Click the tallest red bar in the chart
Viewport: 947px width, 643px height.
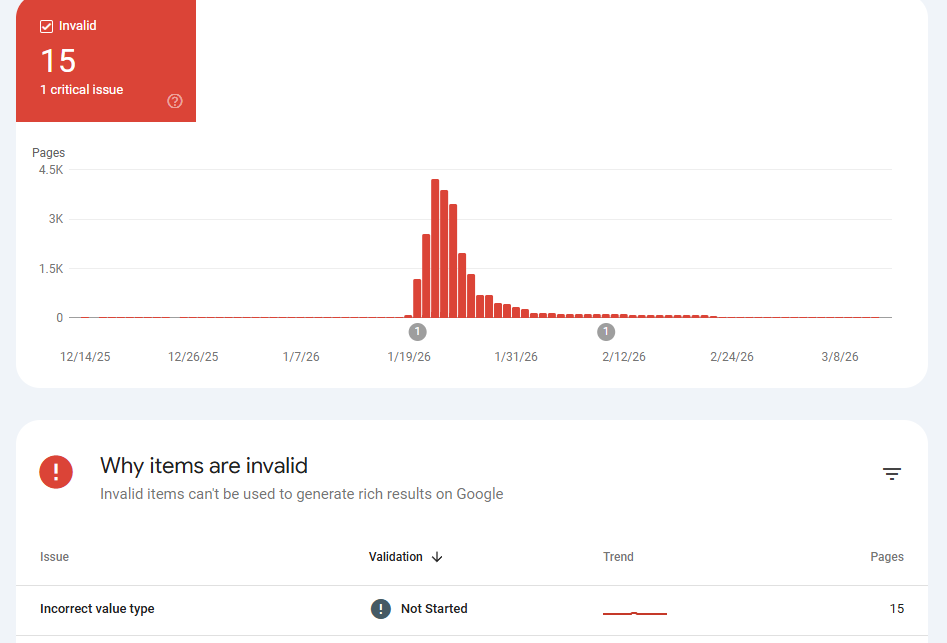pos(436,250)
